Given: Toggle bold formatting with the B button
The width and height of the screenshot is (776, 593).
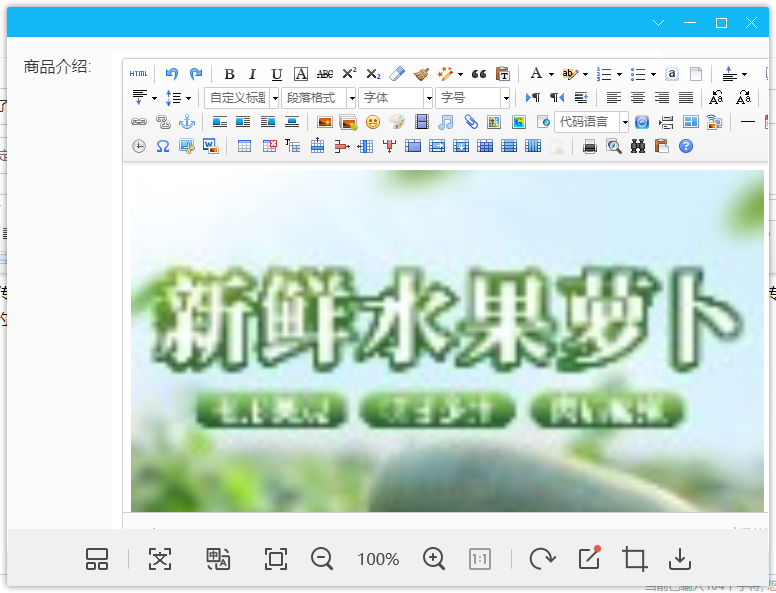Looking at the screenshot, I should click(229, 74).
